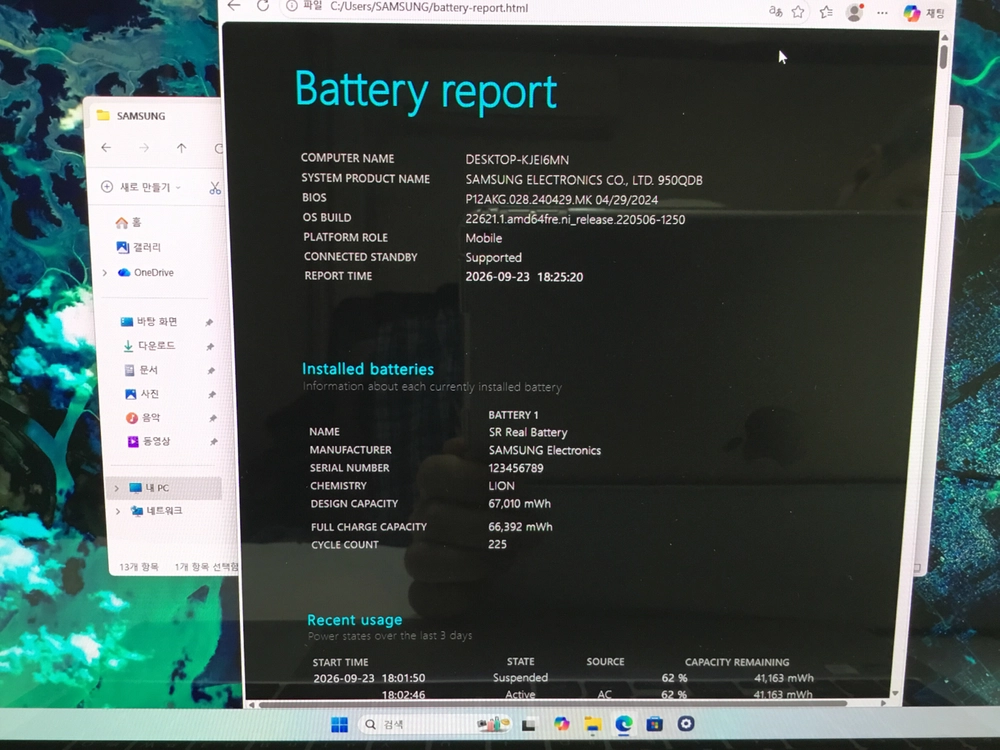Open Edge settings and more menu
The width and height of the screenshot is (1000, 750).
coord(882,13)
